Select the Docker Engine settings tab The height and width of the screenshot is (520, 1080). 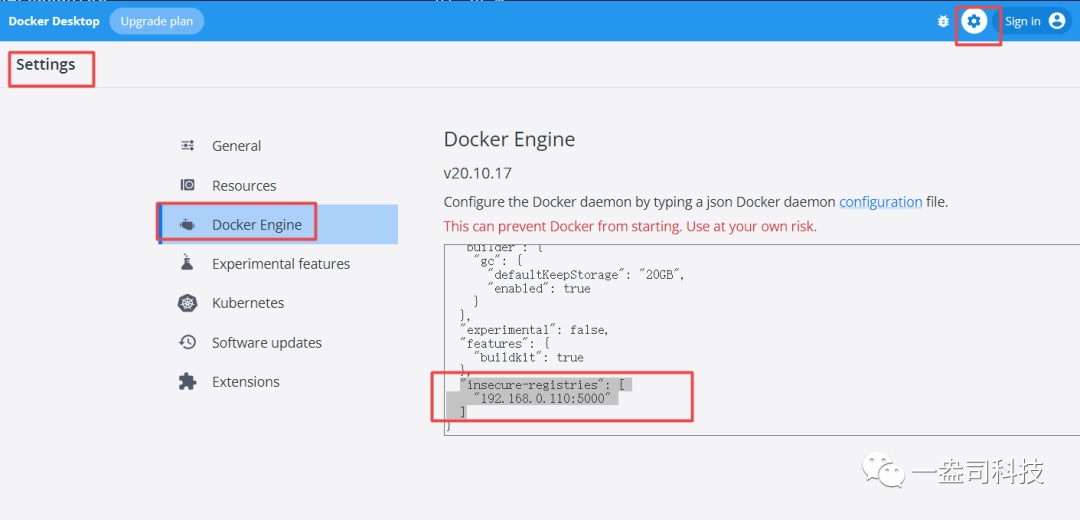(x=256, y=225)
